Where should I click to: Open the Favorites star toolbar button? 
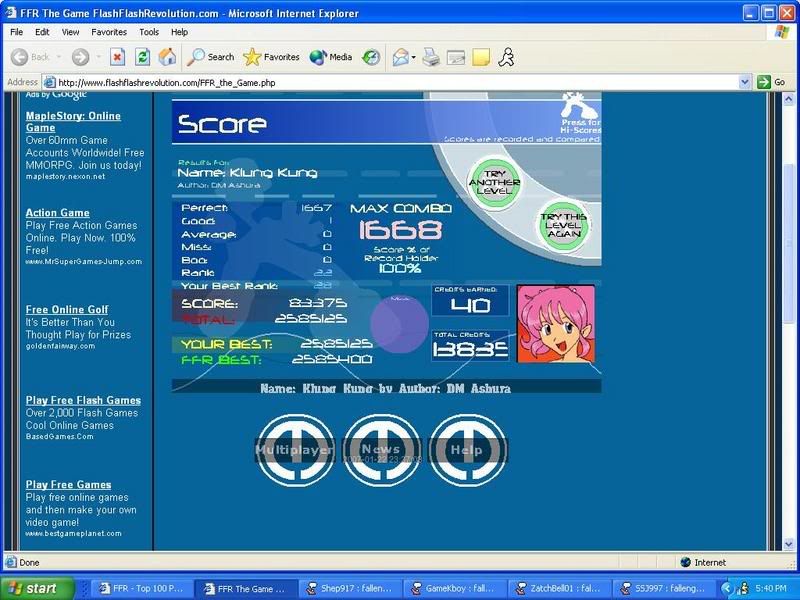click(271, 57)
